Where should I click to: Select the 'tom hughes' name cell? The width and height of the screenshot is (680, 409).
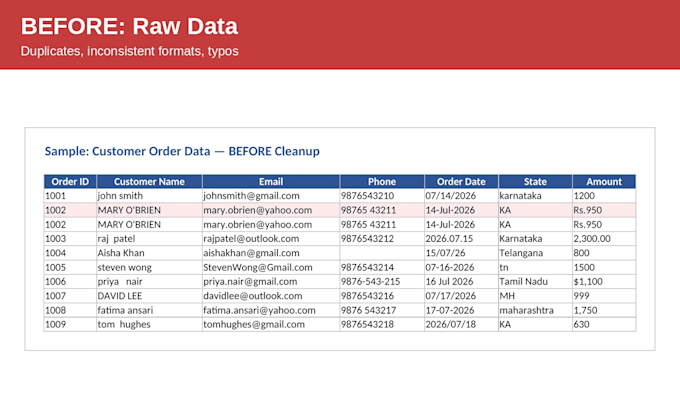tap(149, 324)
